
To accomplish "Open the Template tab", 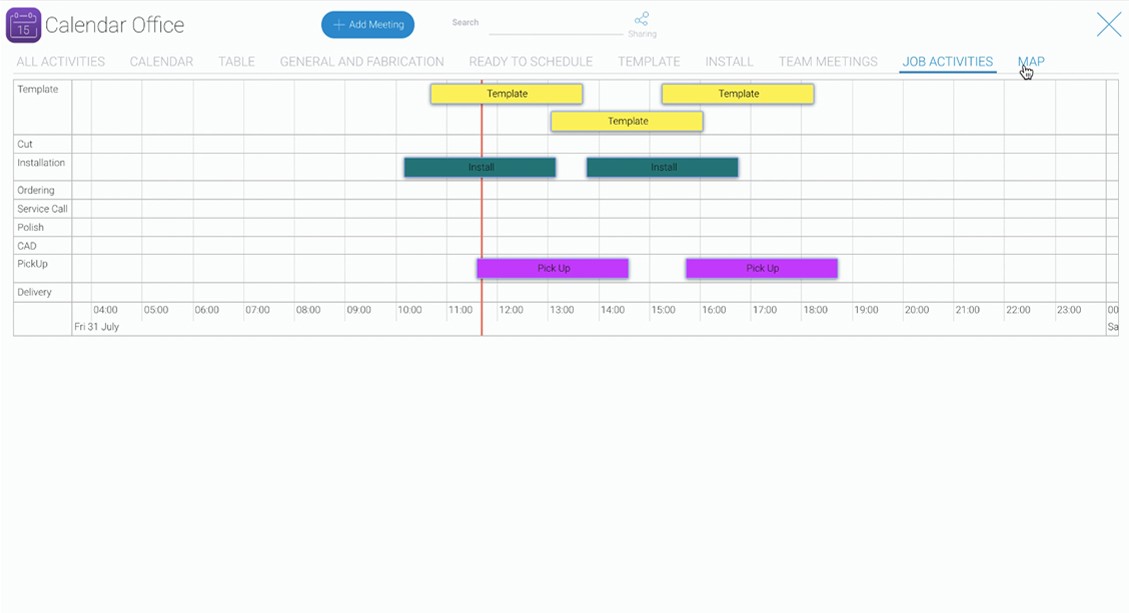I will [649, 62].
